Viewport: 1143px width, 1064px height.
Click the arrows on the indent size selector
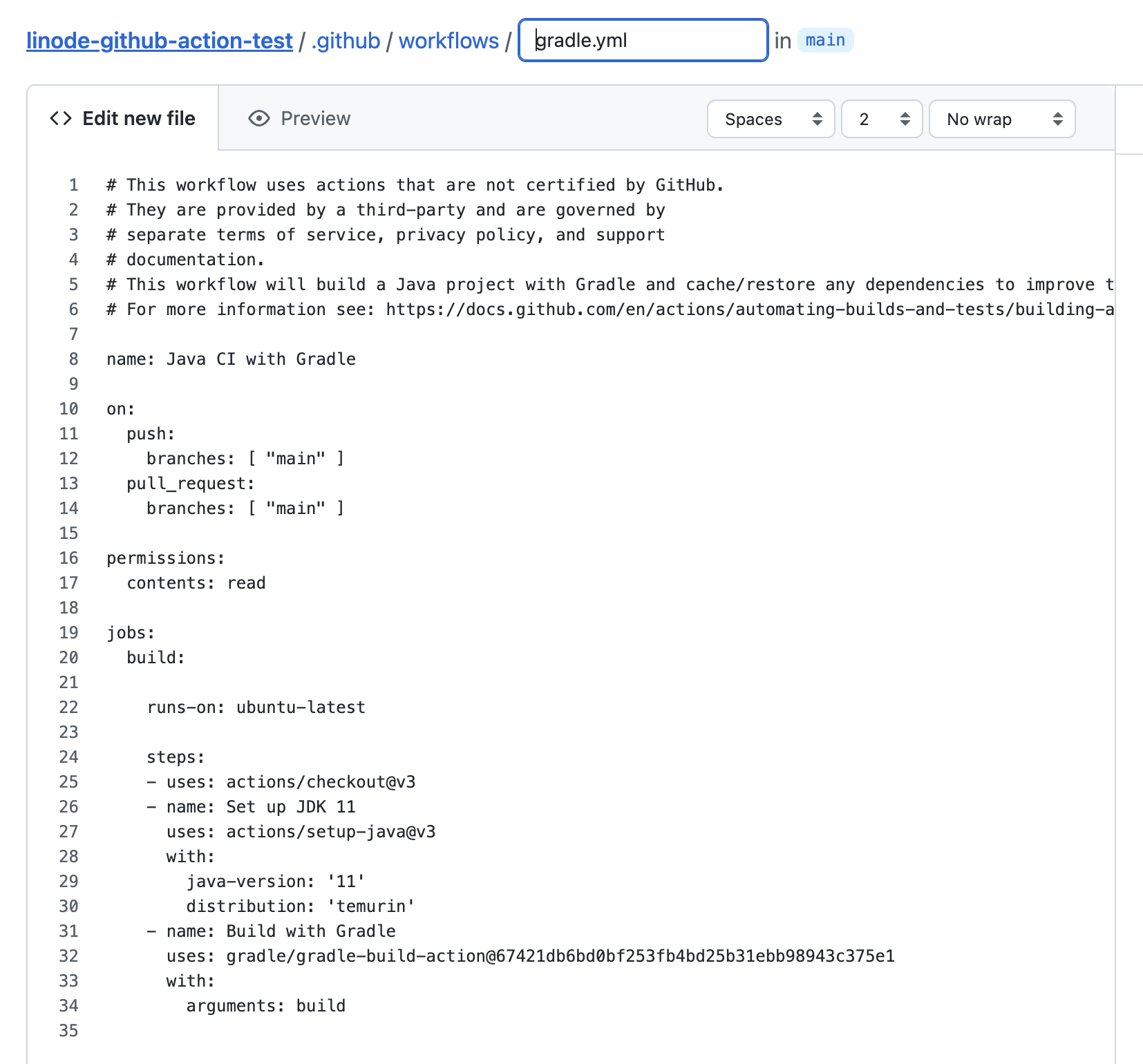(x=905, y=119)
